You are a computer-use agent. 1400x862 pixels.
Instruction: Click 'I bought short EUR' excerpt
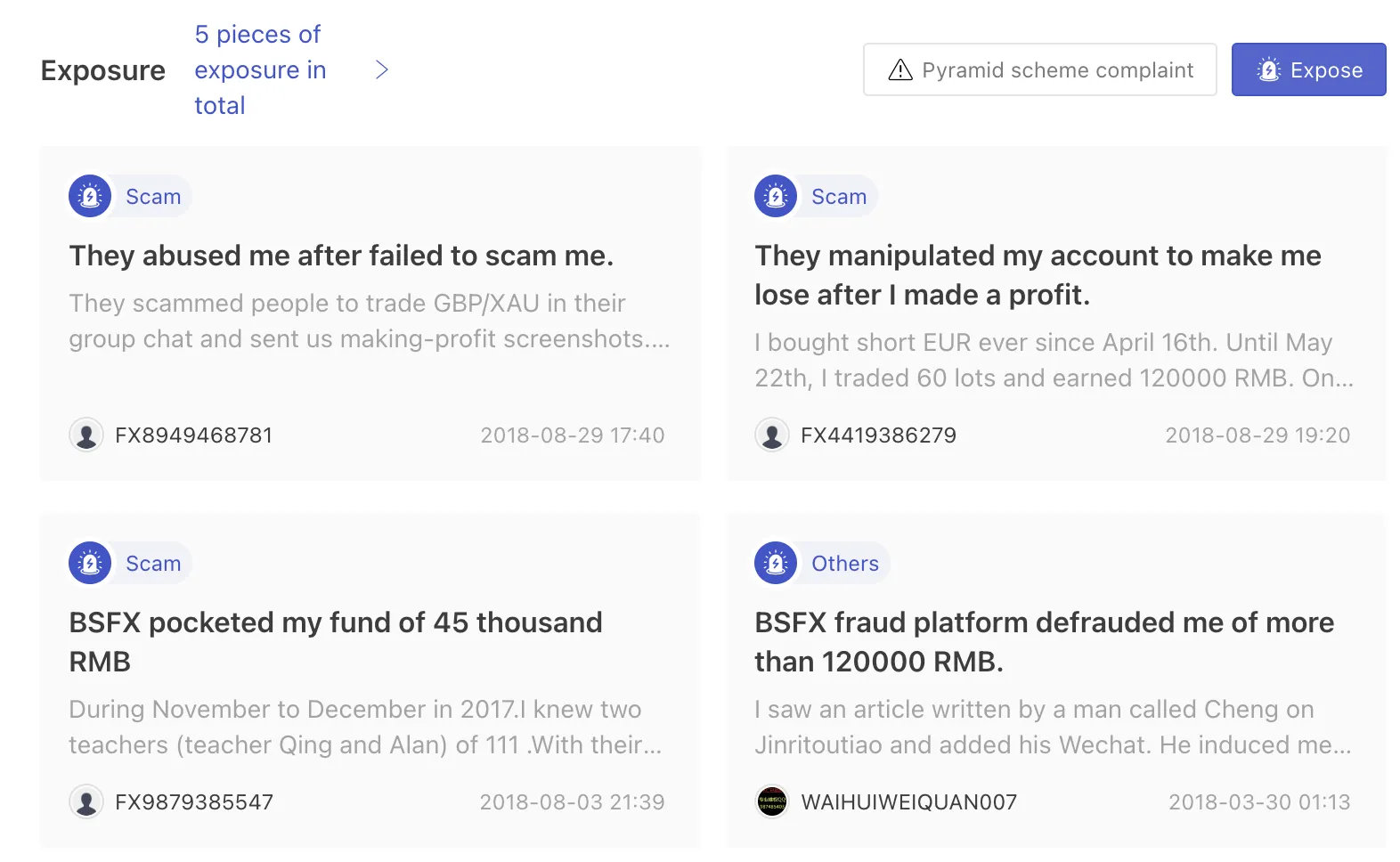pyautogui.click(x=1054, y=361)
